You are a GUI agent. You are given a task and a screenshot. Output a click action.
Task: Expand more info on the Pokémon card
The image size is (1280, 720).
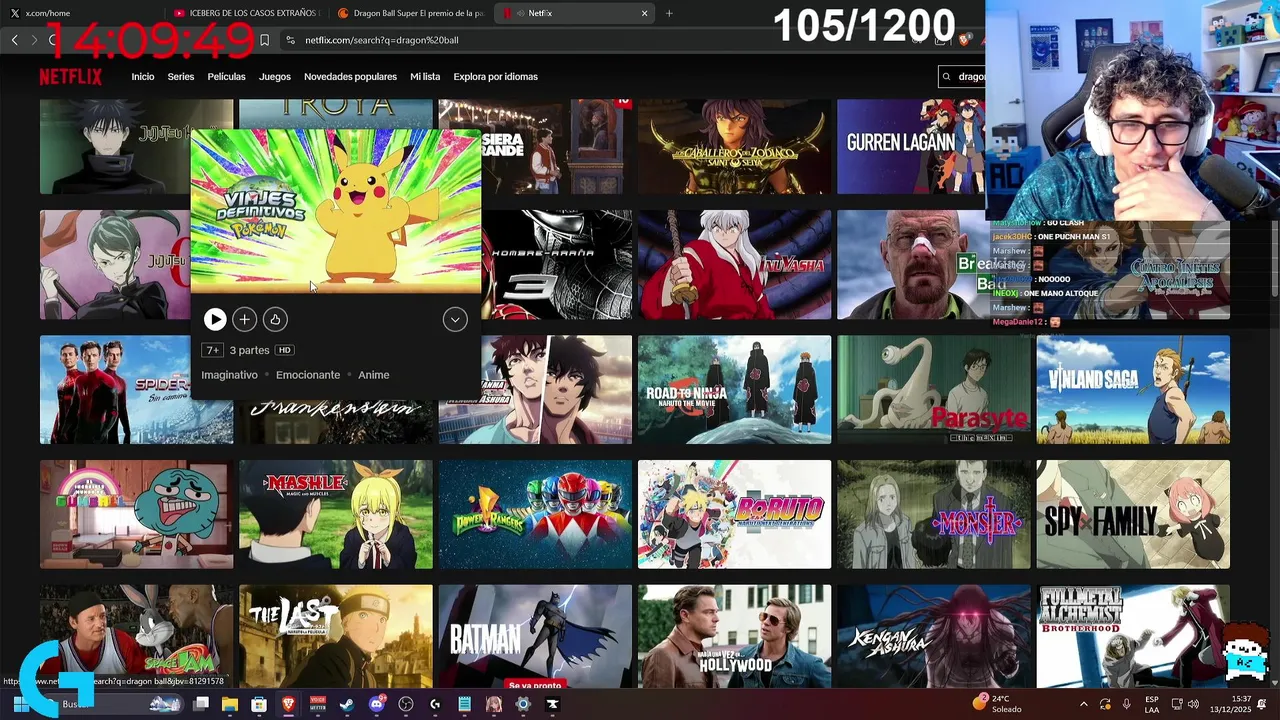[x=455, y=319]
